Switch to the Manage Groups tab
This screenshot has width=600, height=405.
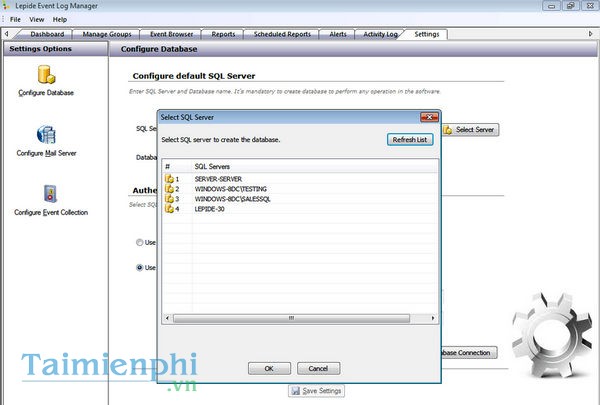coord(107,34)
